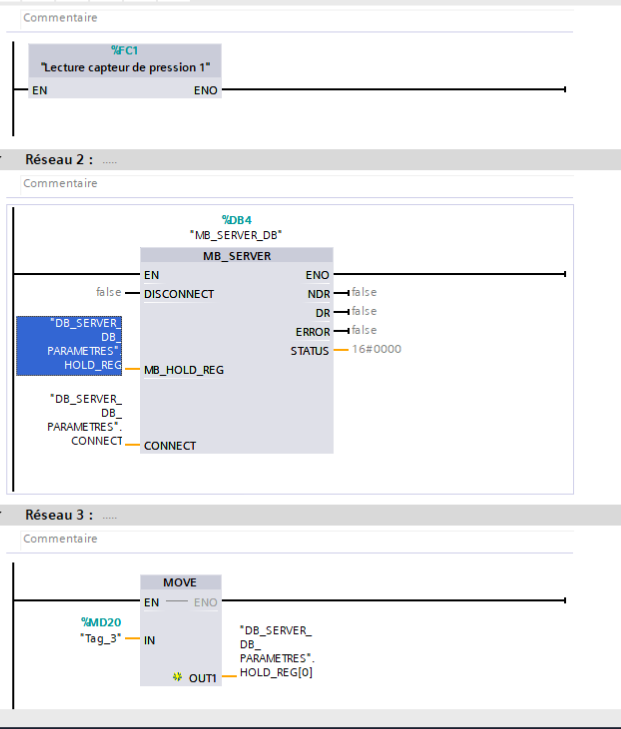
Task: Select the MB_SERVER block title
Action: click(236, 255)
